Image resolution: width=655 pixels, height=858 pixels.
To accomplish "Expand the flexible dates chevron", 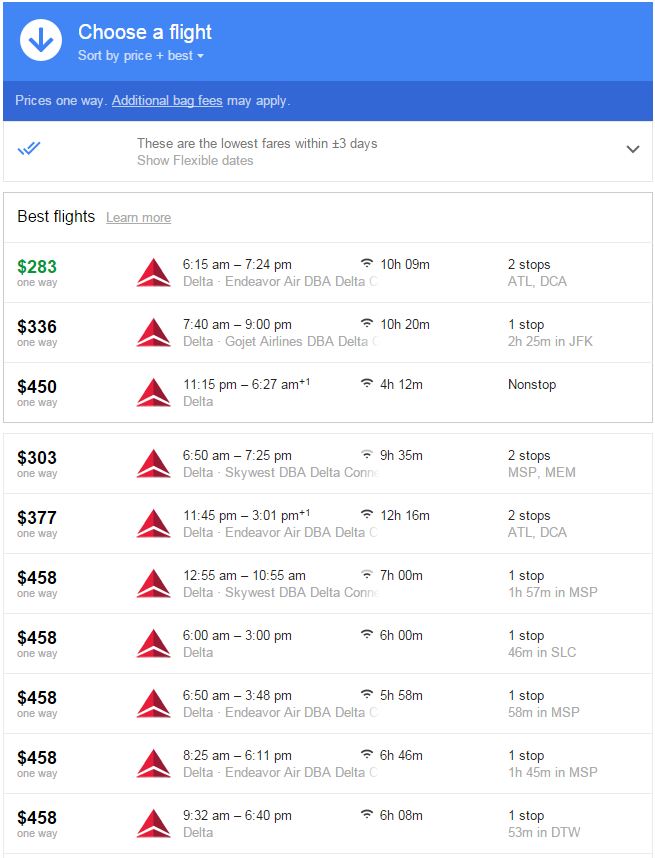I will click(x=632, y=149).
